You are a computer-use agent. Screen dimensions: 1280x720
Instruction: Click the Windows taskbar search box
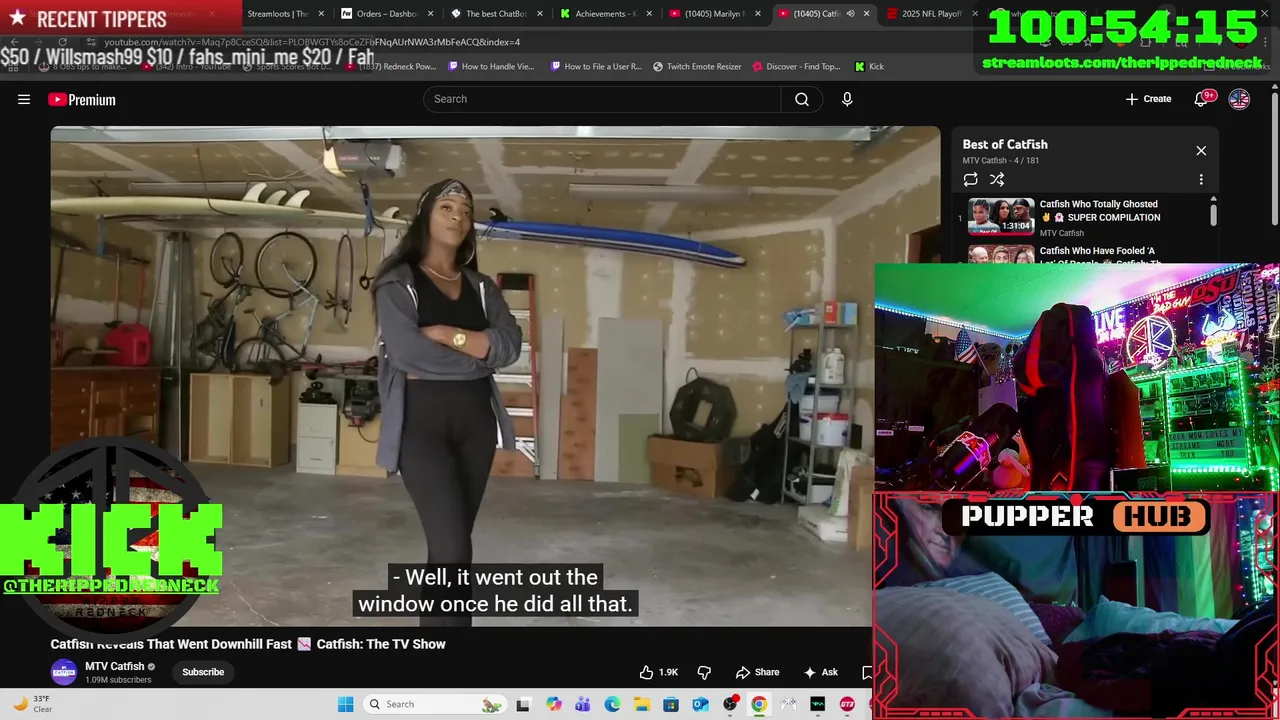[434, 704]
